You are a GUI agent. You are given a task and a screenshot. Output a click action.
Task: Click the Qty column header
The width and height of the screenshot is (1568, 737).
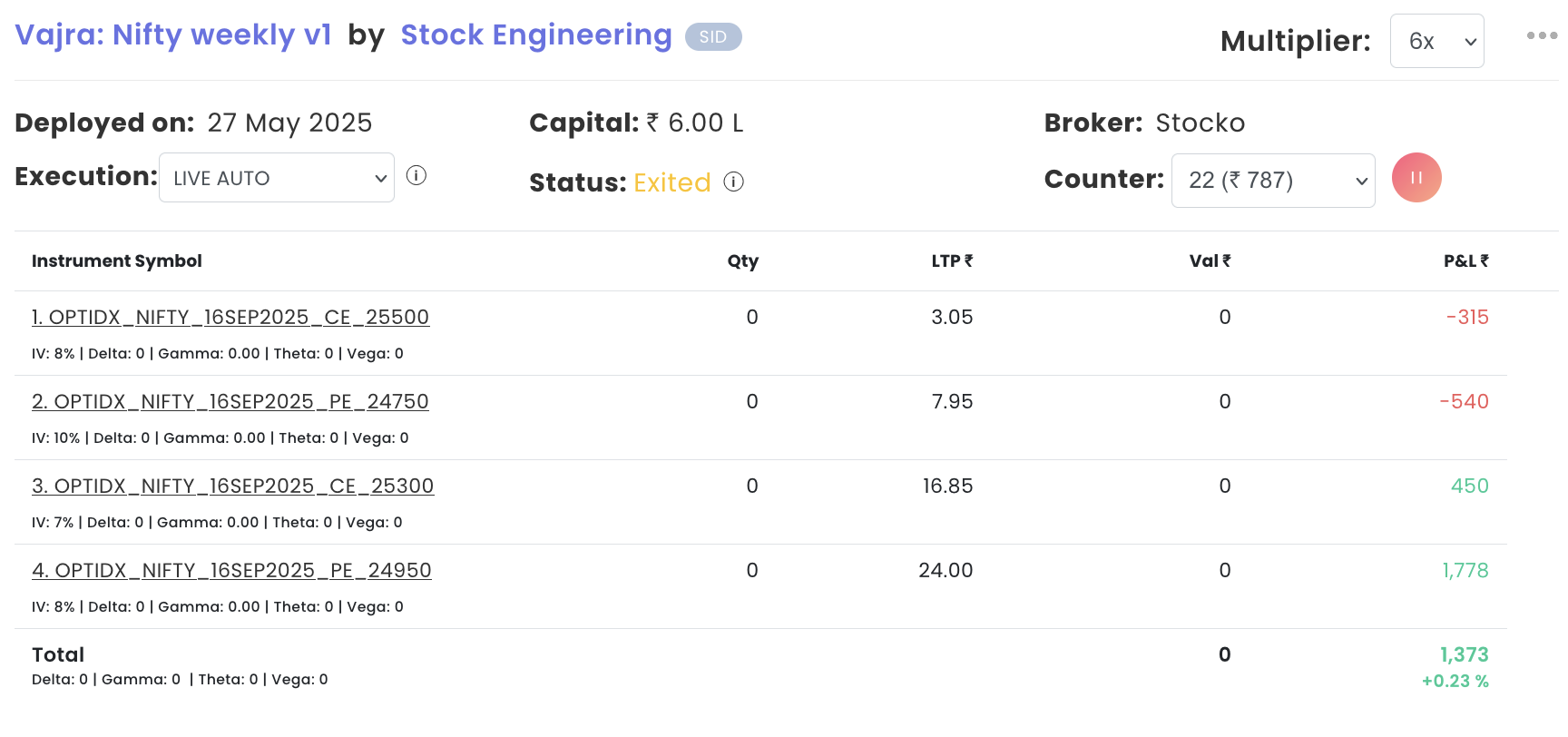(x=742, y=261)
